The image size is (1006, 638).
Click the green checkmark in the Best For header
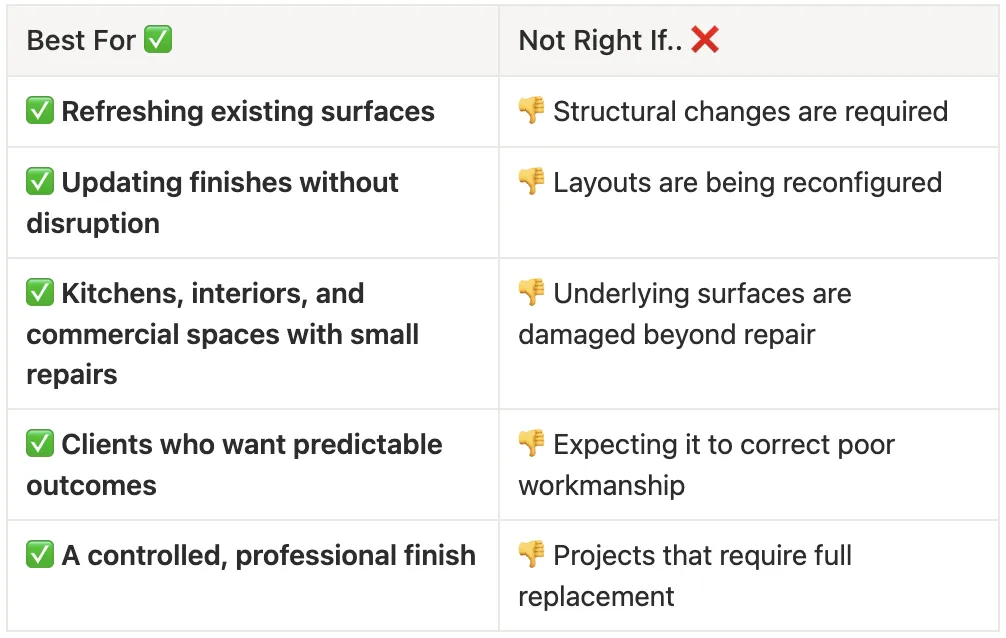pyautogui.click(x=158, y=40)
